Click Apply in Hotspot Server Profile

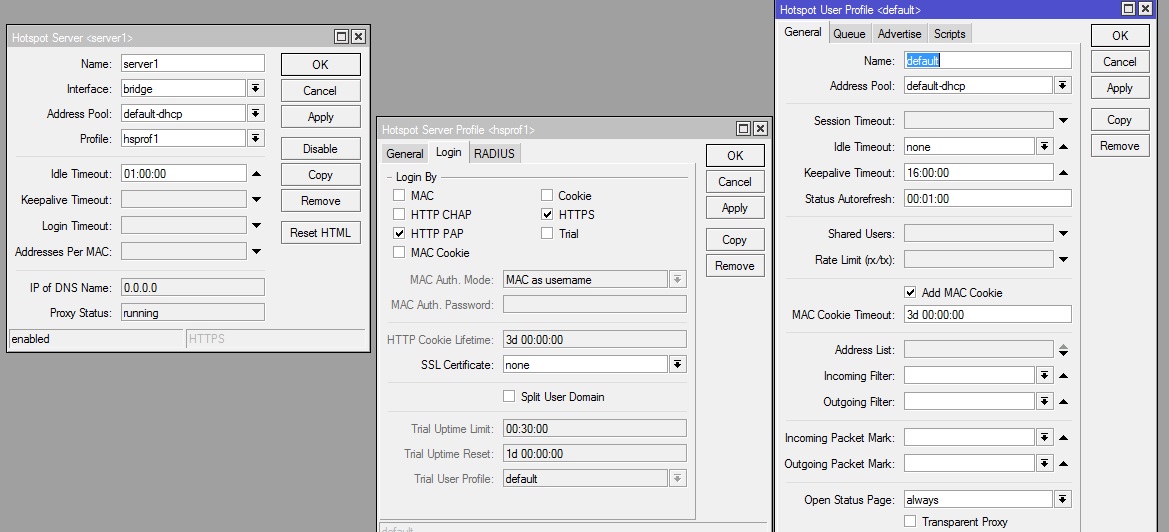(735, 208)
